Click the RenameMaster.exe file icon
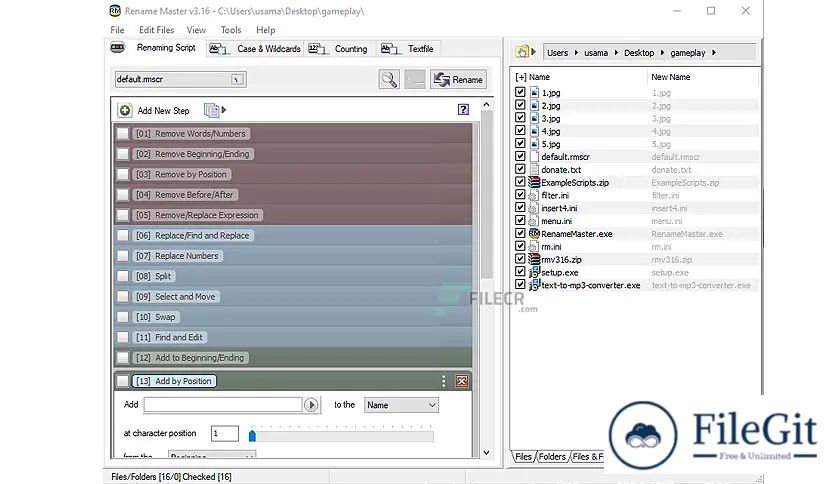Screen dimensions: 836x484 534,233
